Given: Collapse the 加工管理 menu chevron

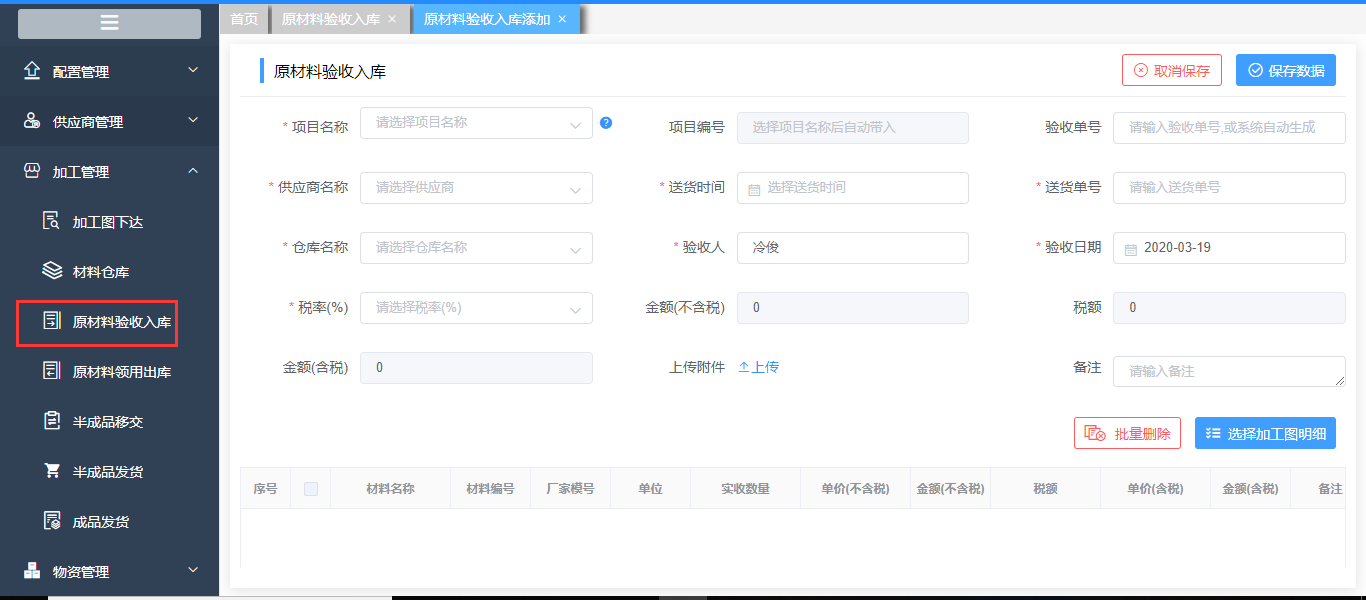Looking at the screenshot, I should [193, 170].
